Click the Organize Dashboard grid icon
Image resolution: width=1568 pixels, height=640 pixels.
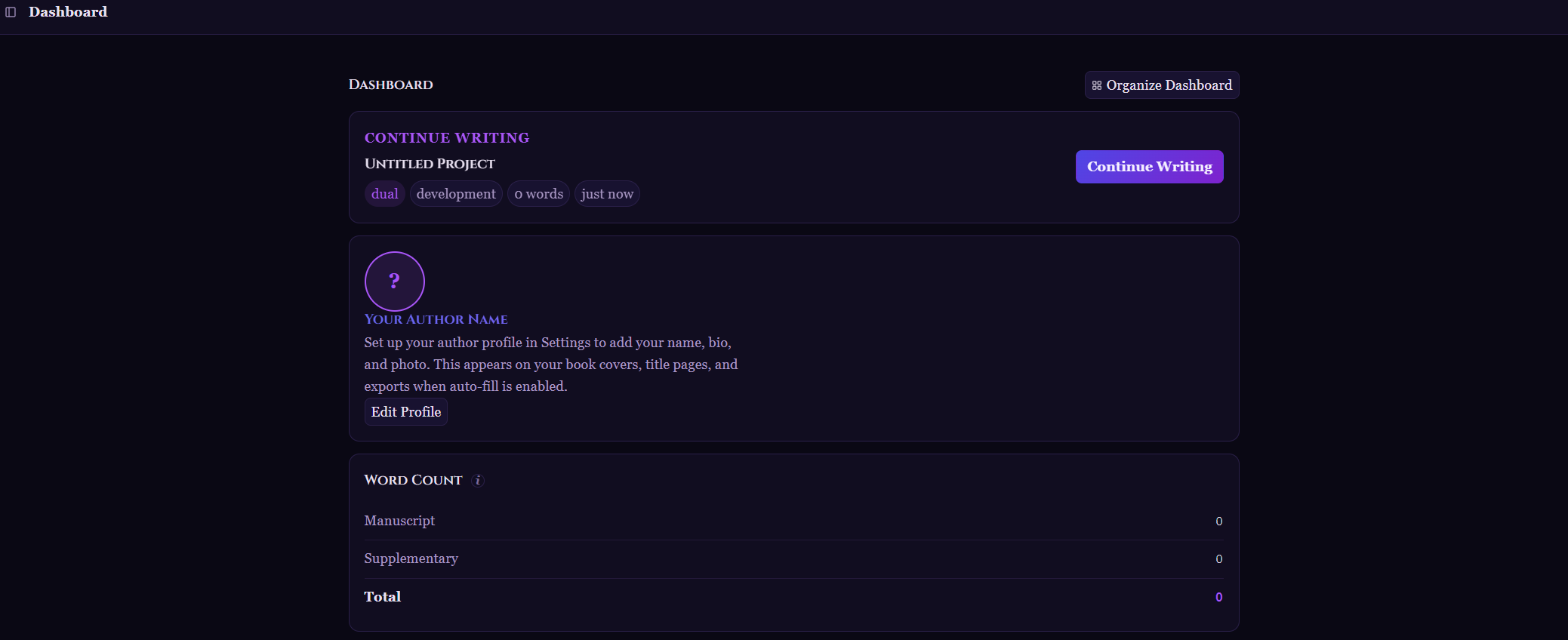click(x=1097, y=85)
